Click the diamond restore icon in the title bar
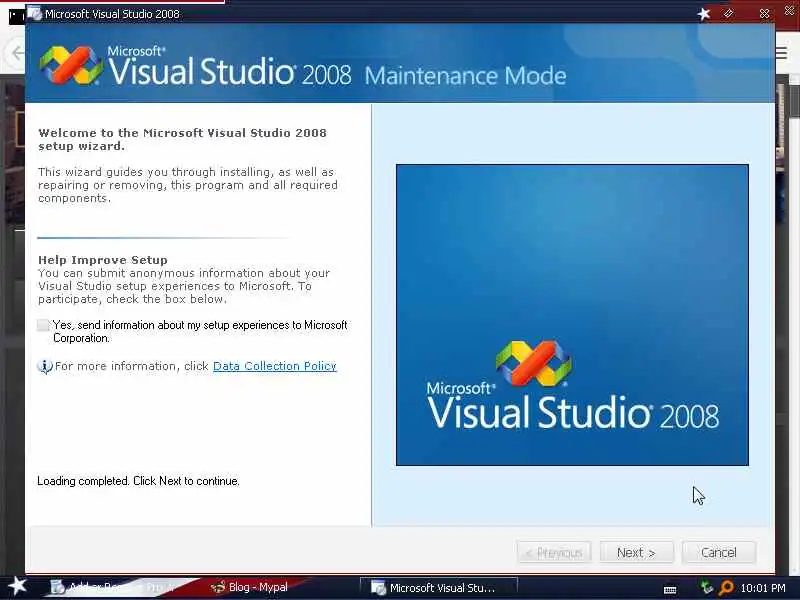 [x=729, y=14]
